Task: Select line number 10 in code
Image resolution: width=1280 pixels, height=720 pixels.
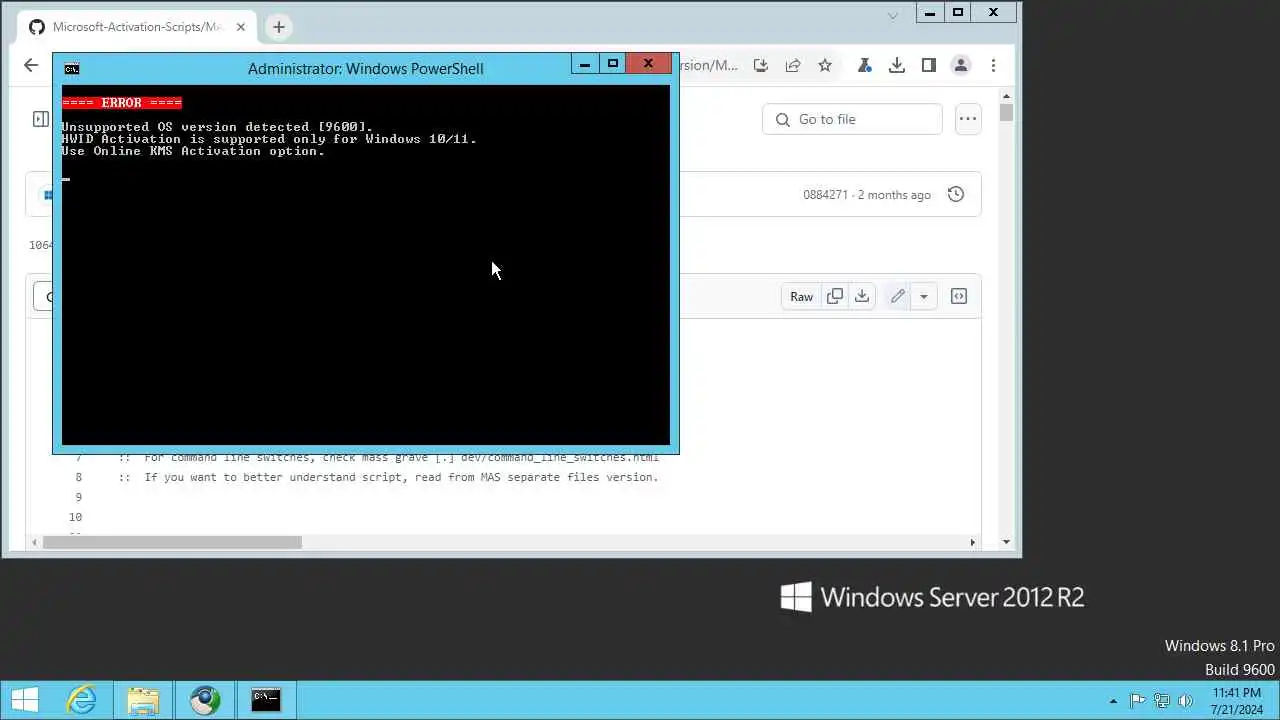Action: click(75, 517)
